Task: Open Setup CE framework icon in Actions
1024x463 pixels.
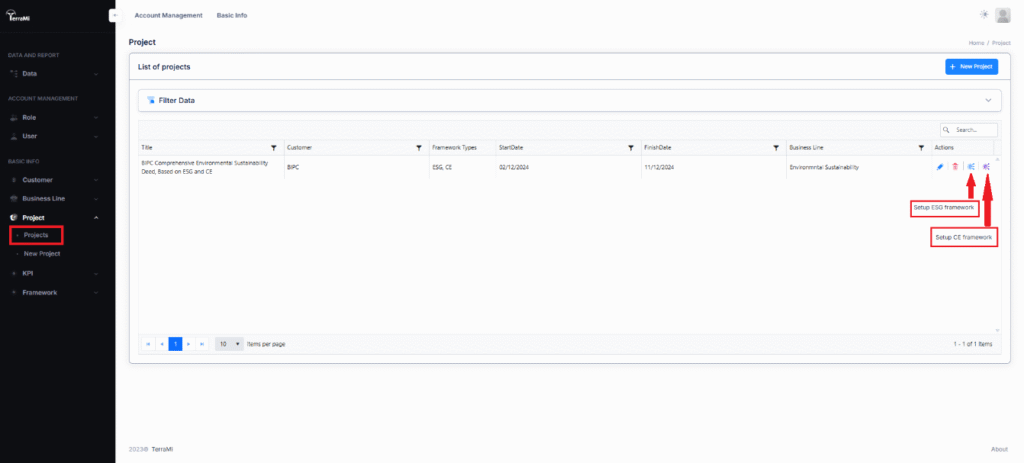Action: pyautogui.click(x=986, y=167)
